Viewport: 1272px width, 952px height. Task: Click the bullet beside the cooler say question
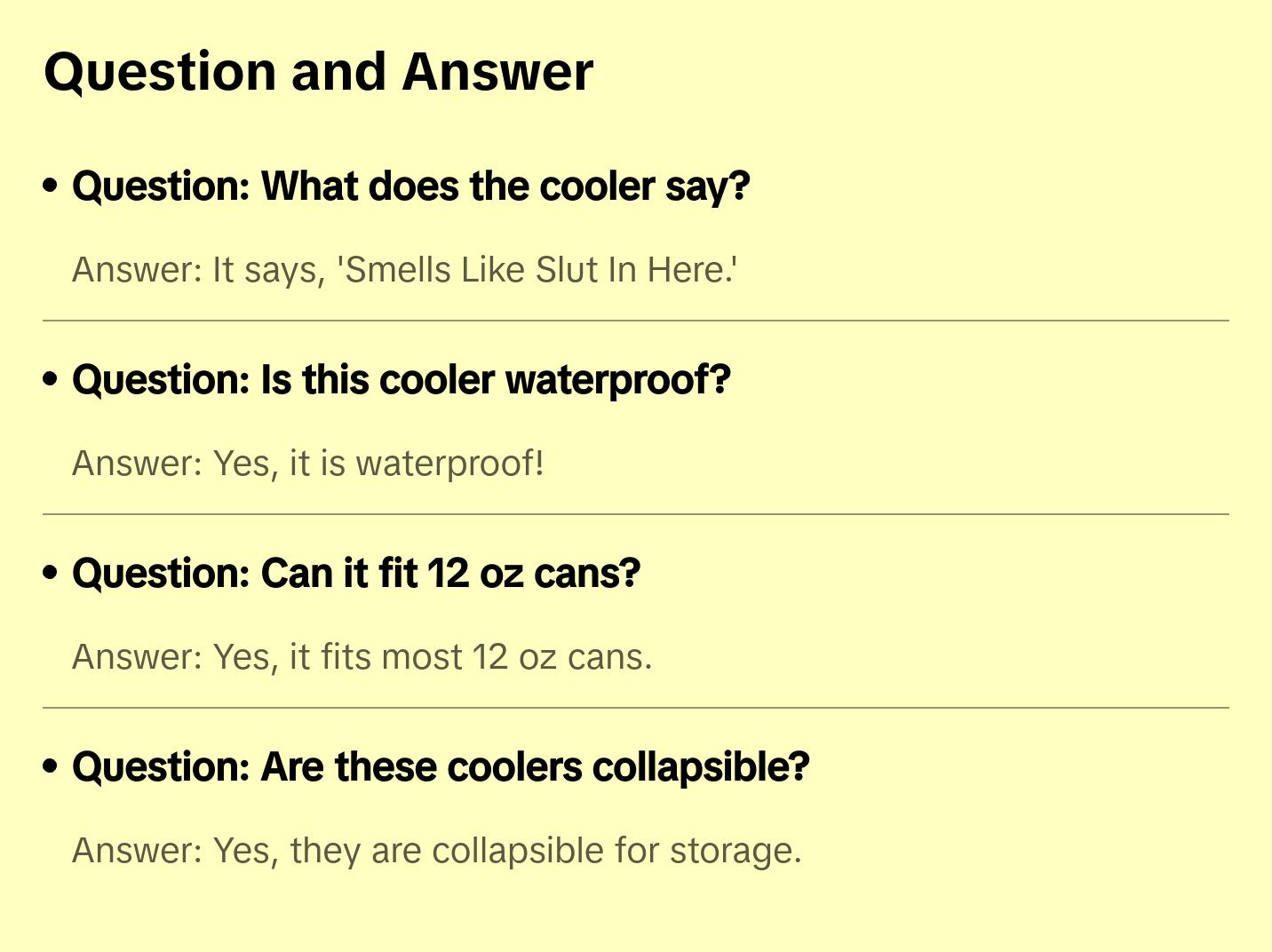51,186
